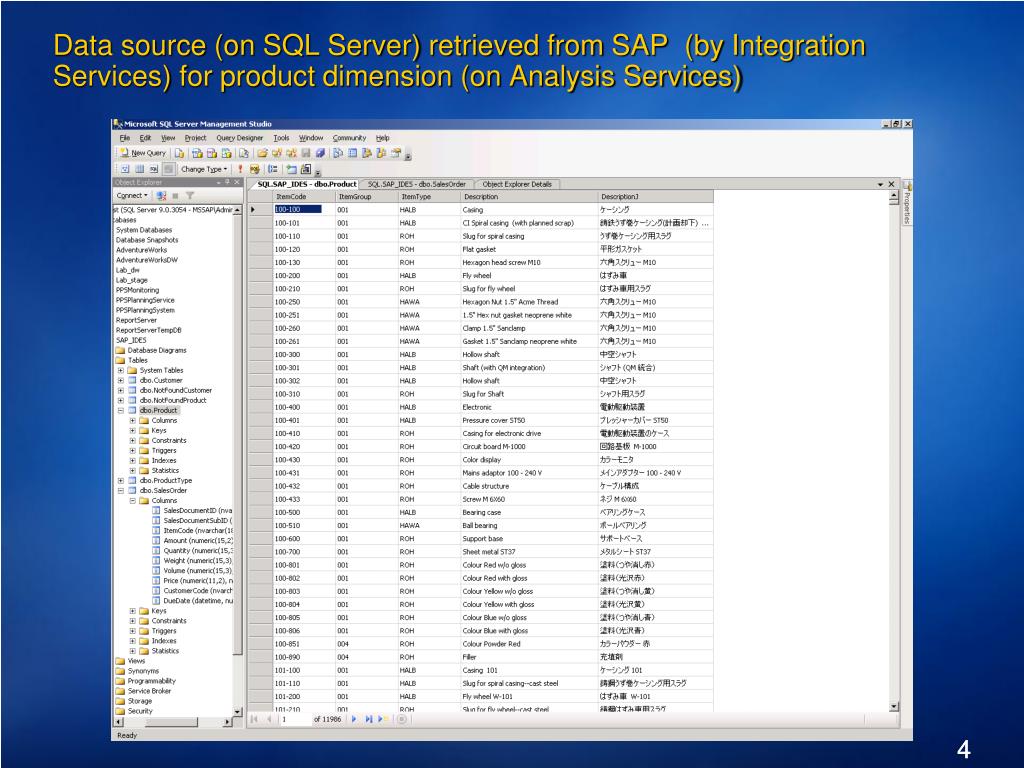This screenshot has width=1024, height=768.
Task: Expand the dbo.ProductType node
Action: pyautogui.click(x=121, y=481)
